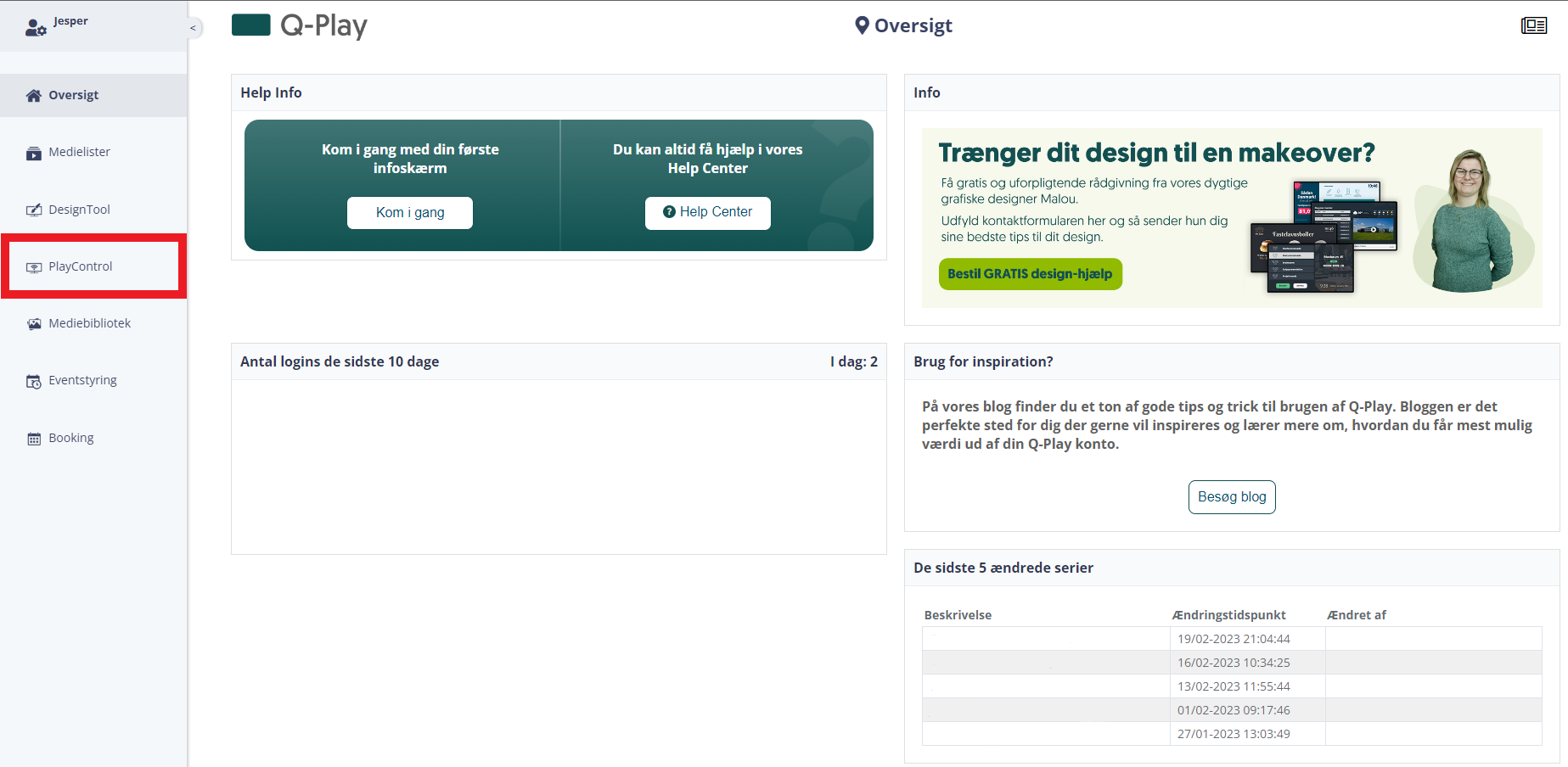Open the news icon in top right

[x=1534, y=25]
